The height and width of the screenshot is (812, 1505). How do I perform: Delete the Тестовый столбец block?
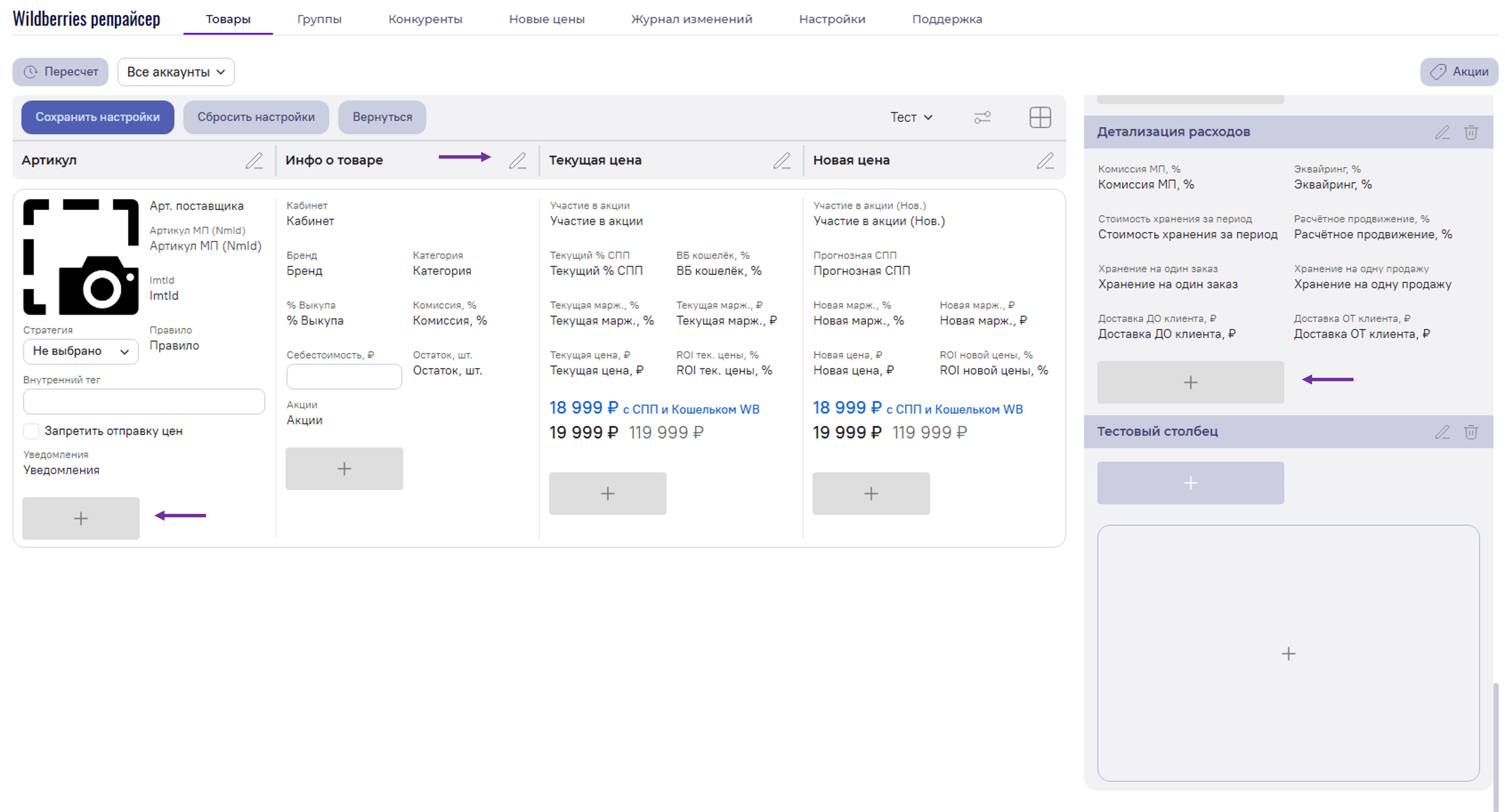[1471, 432]
